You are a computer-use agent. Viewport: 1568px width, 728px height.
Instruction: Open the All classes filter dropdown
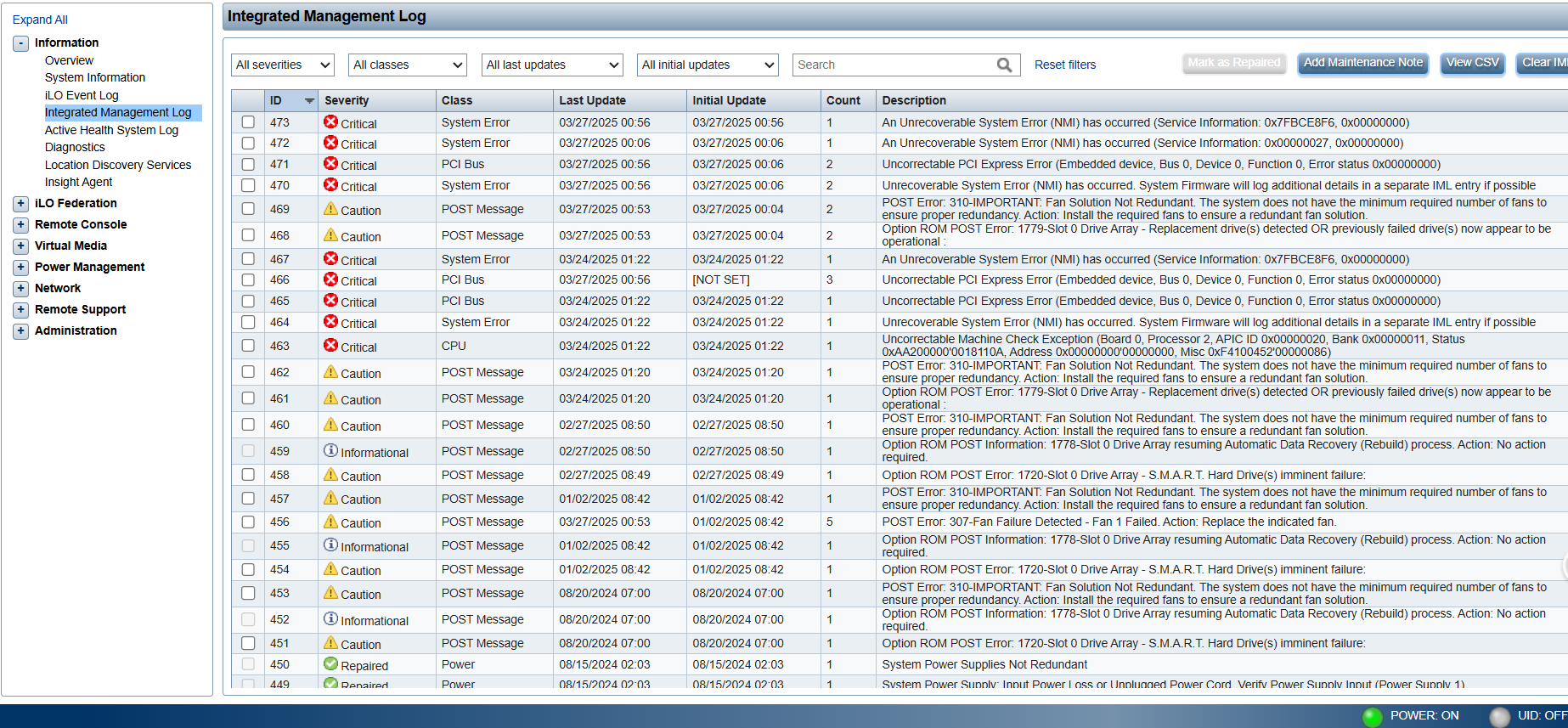[408, 65]
